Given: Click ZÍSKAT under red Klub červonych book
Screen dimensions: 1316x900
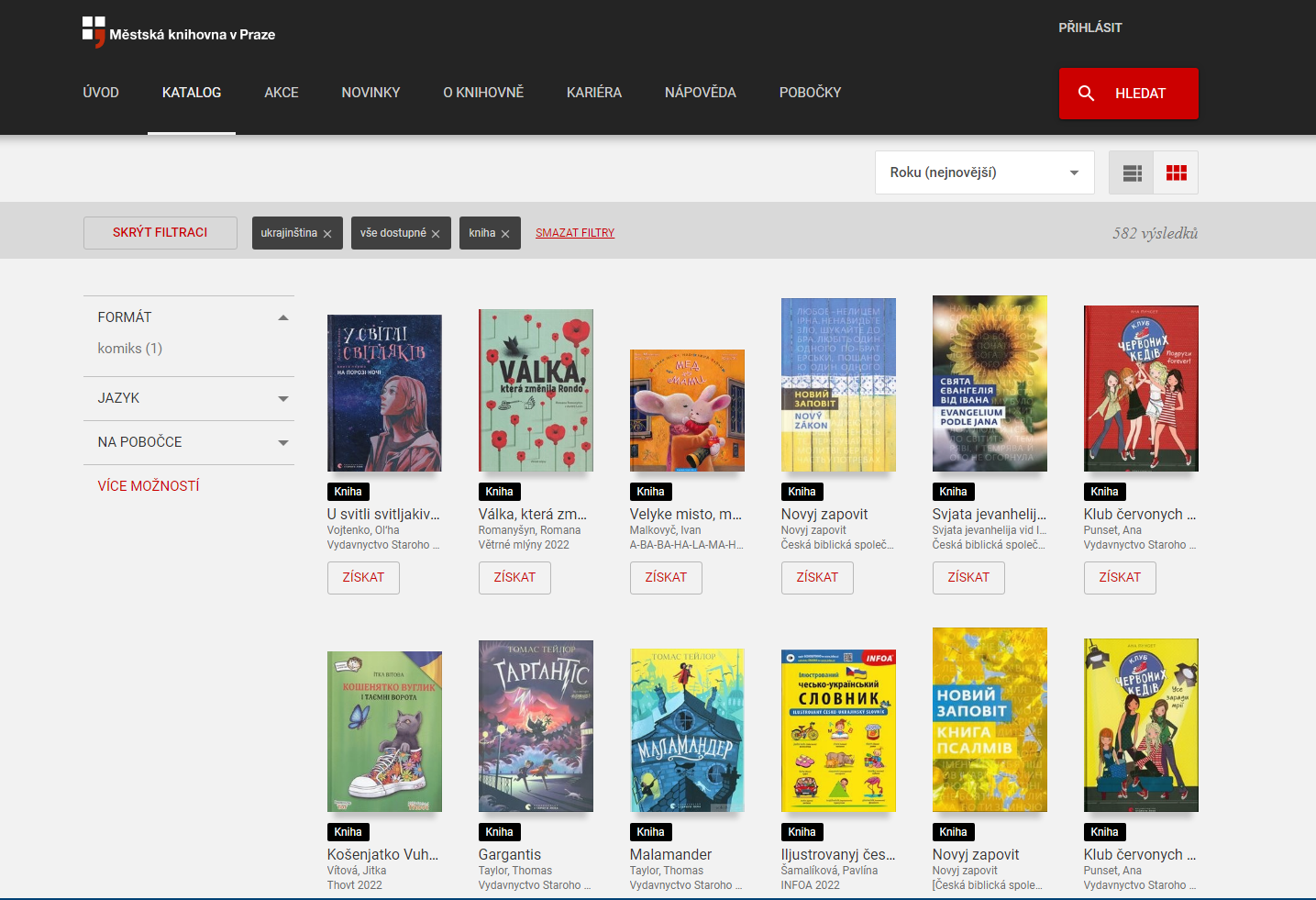Looking at the screenshot, I should coord(1120,578).
